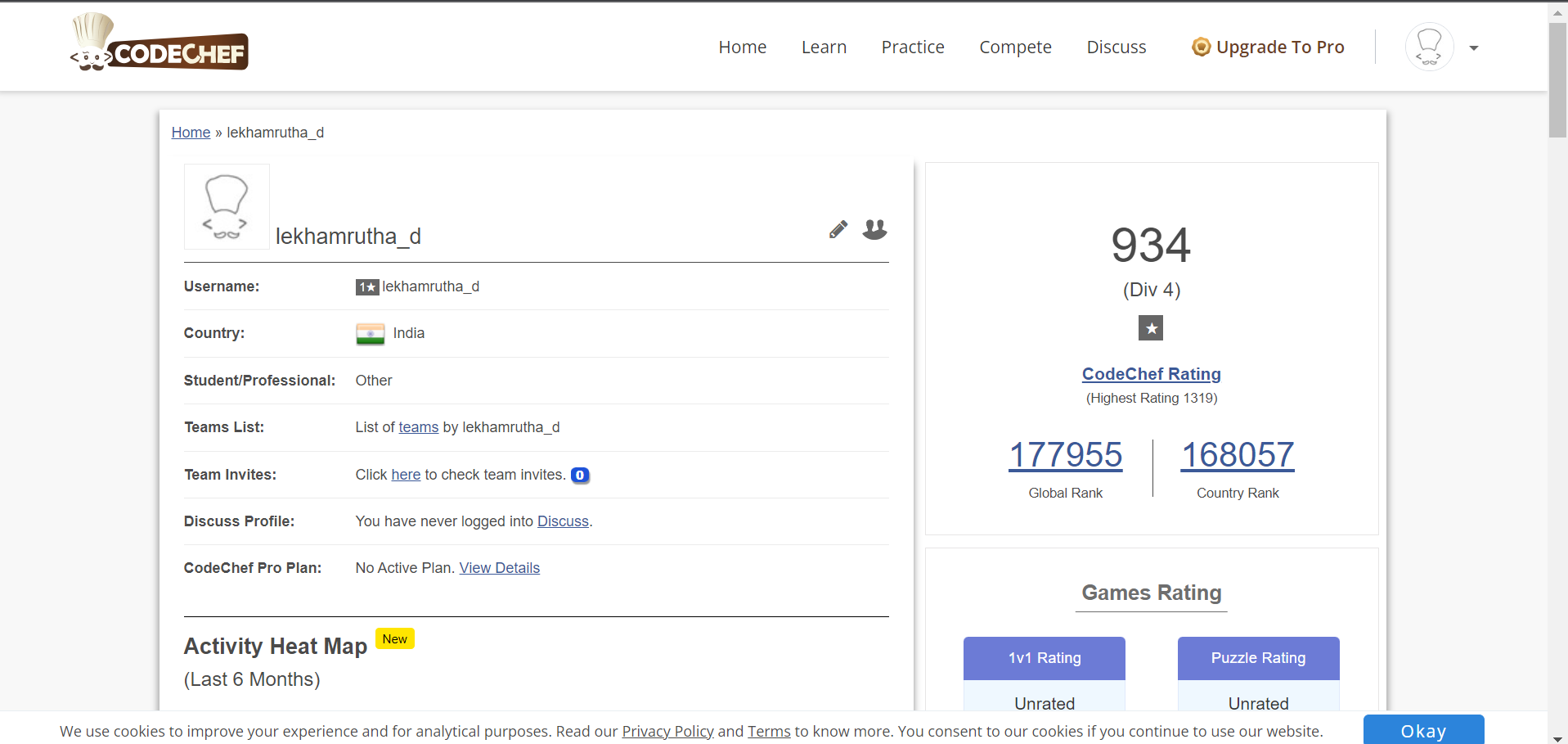Image resolution: width=1568 pixels, height=744 pixels.
Task: Click the '(Highest Rating 1319)' text
Action: [x=1151, y=398]
